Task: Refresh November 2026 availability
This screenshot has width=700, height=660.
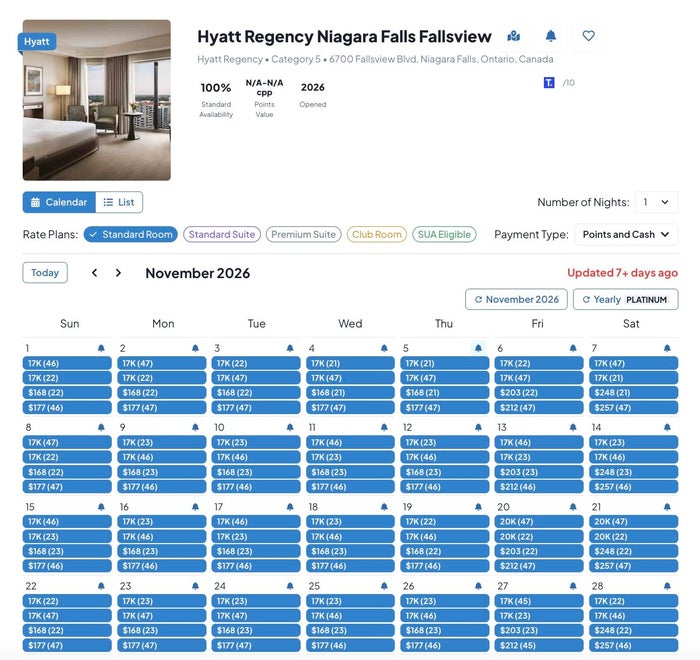Action: [x=517, y=299]
